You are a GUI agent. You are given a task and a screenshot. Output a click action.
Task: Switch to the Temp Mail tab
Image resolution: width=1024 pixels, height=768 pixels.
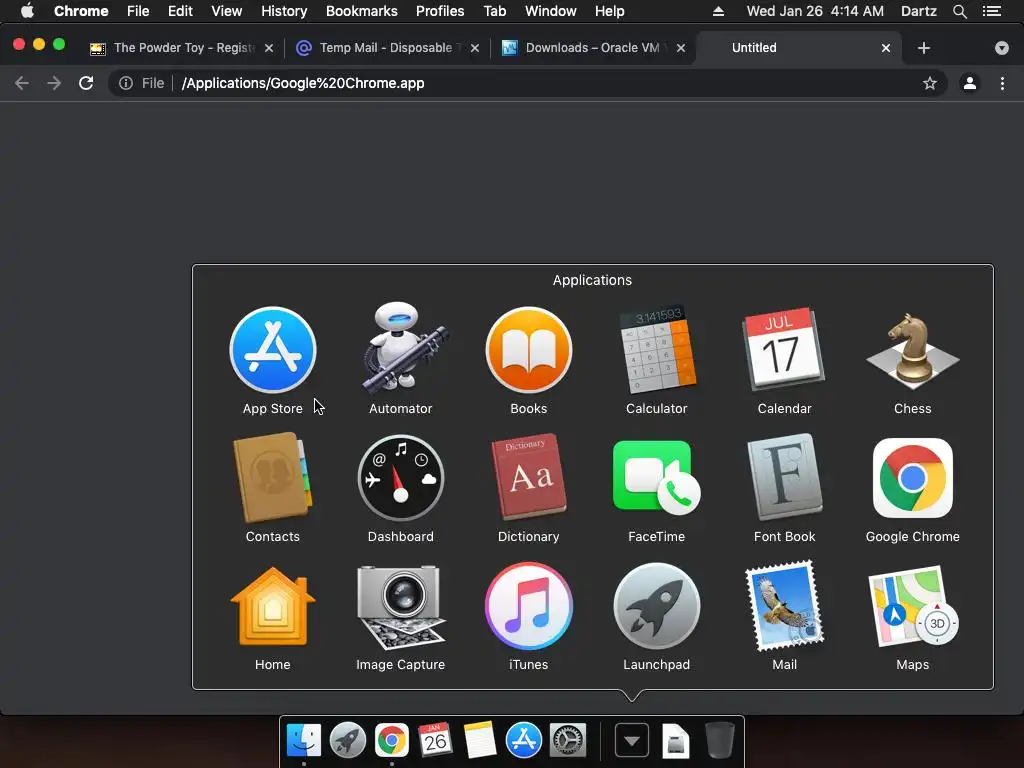[389, 48]
